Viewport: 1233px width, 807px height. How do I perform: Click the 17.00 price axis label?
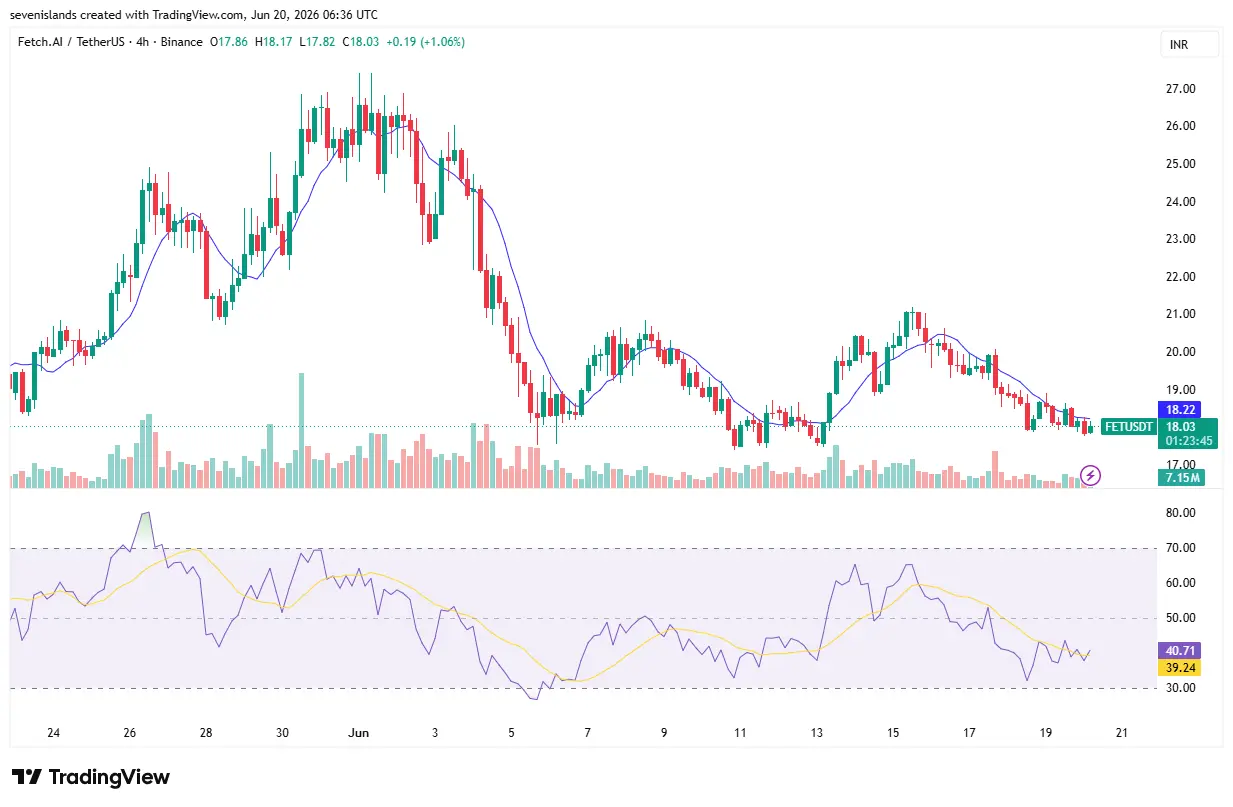[x=1181, y=465]
